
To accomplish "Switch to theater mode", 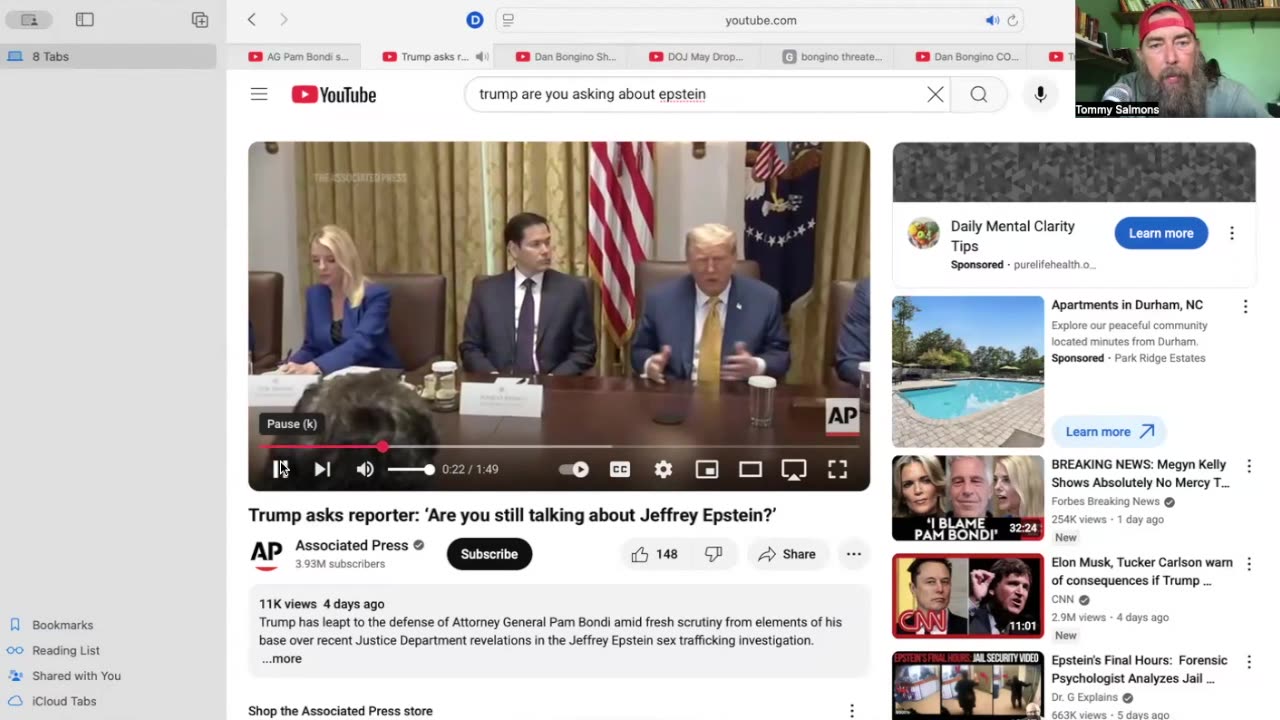I will point(750,469).
